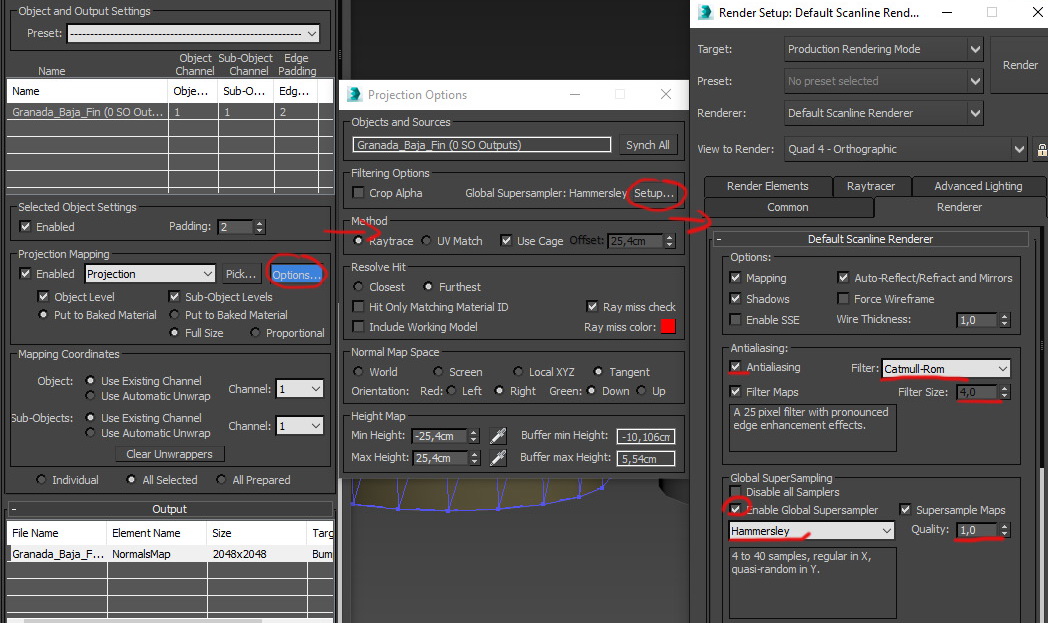The width and height of the screenshot is (1048, 623).
Task: Toggle the Supersample Maps checkbox
Action: 906,510
